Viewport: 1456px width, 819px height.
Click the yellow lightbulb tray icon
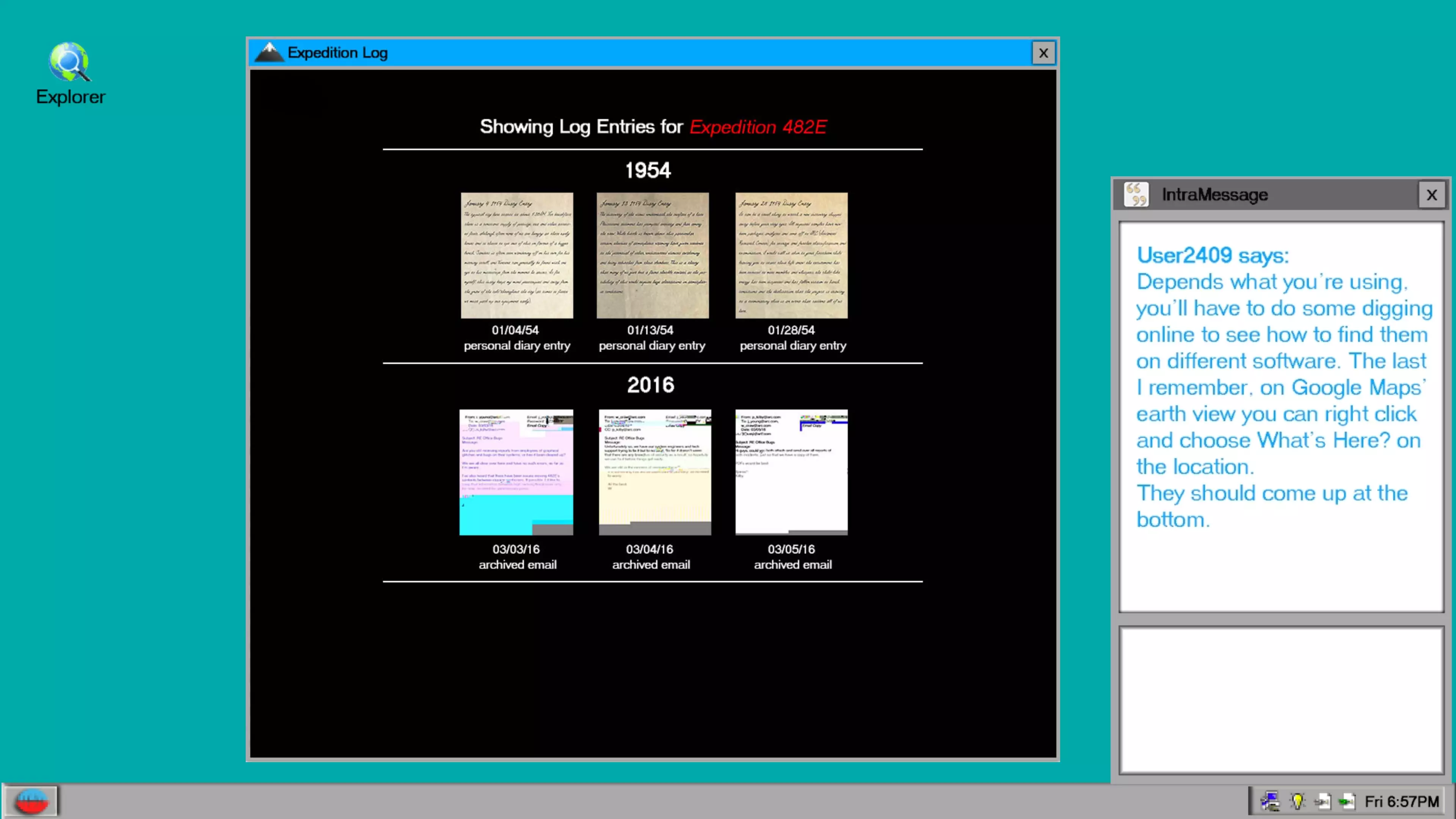[x=1297, y=801]
